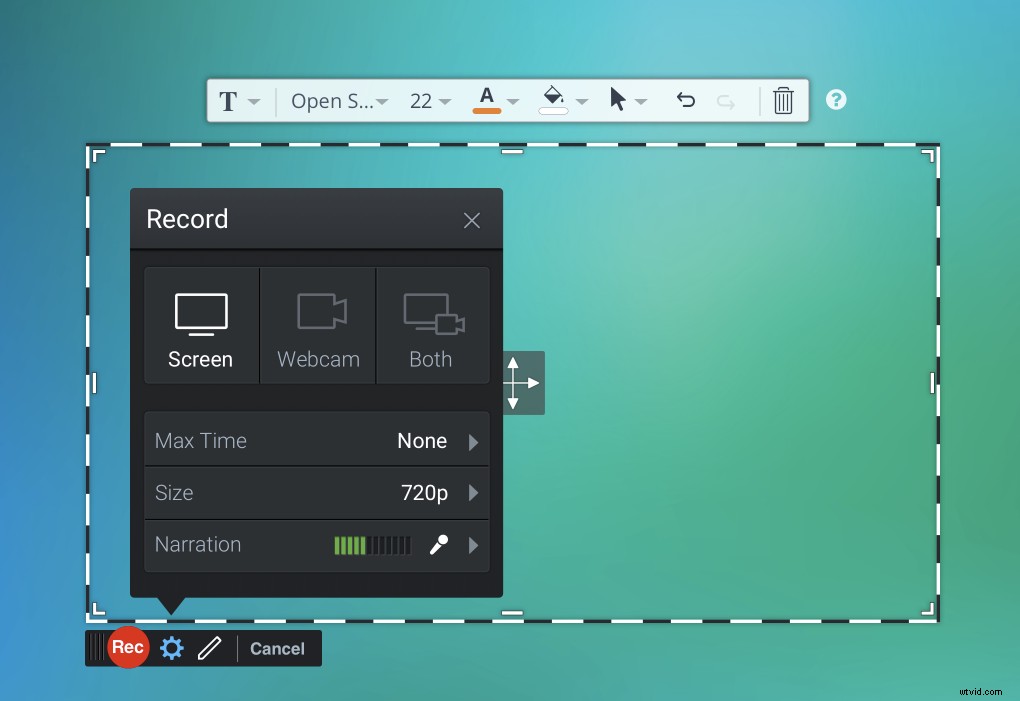The height and width of the screenshot is (701, 1020).
Task: Expand the Max Time options
Action: pos(316,440)
